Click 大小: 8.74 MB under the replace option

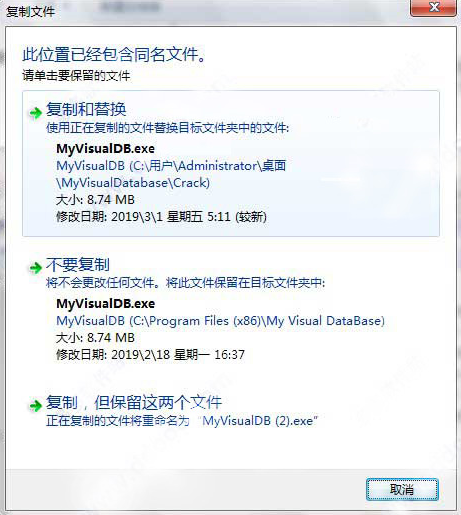tap(95, 200)
